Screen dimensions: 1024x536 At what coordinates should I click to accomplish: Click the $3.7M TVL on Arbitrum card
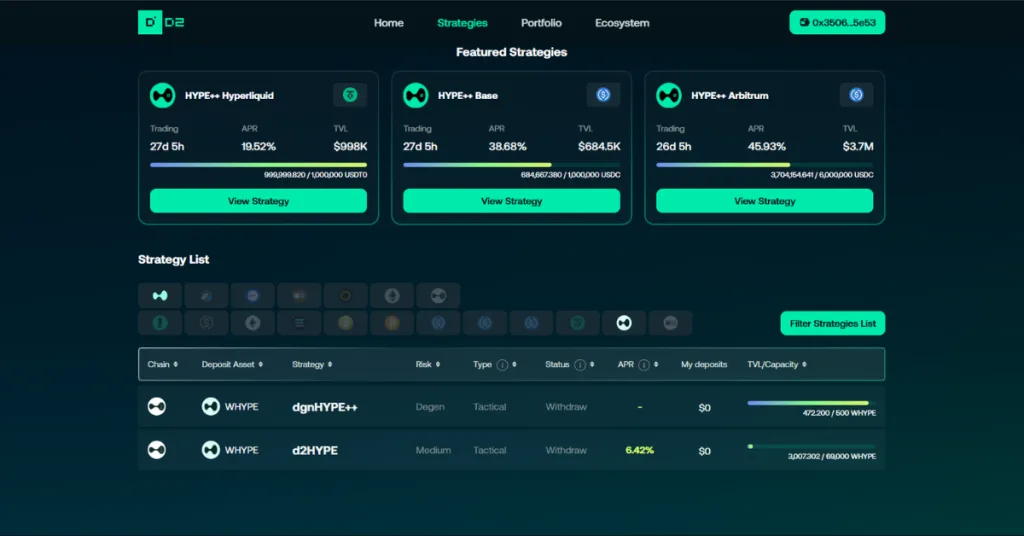(857, 146)
